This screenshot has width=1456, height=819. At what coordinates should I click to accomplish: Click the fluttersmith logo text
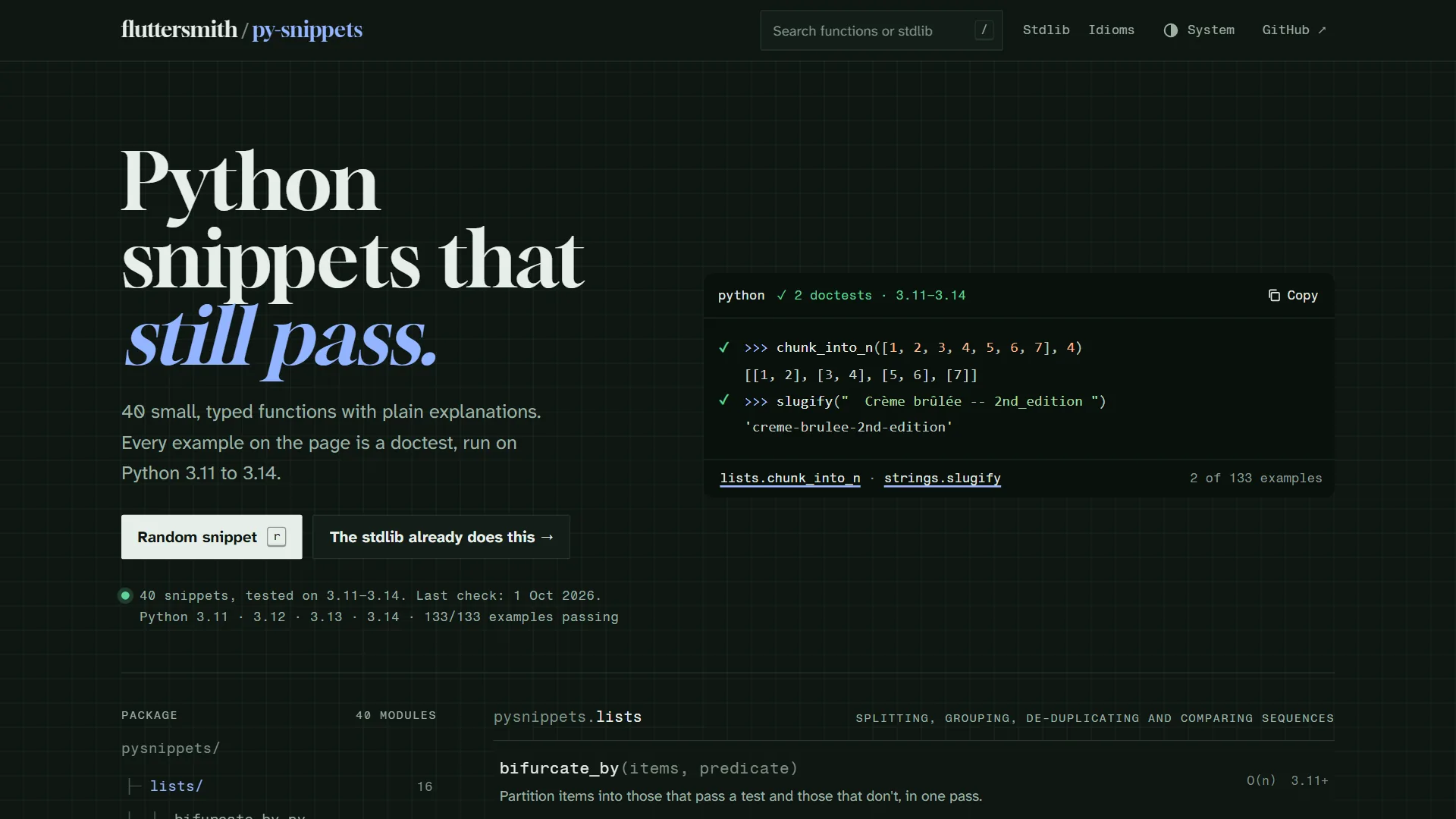179,30
